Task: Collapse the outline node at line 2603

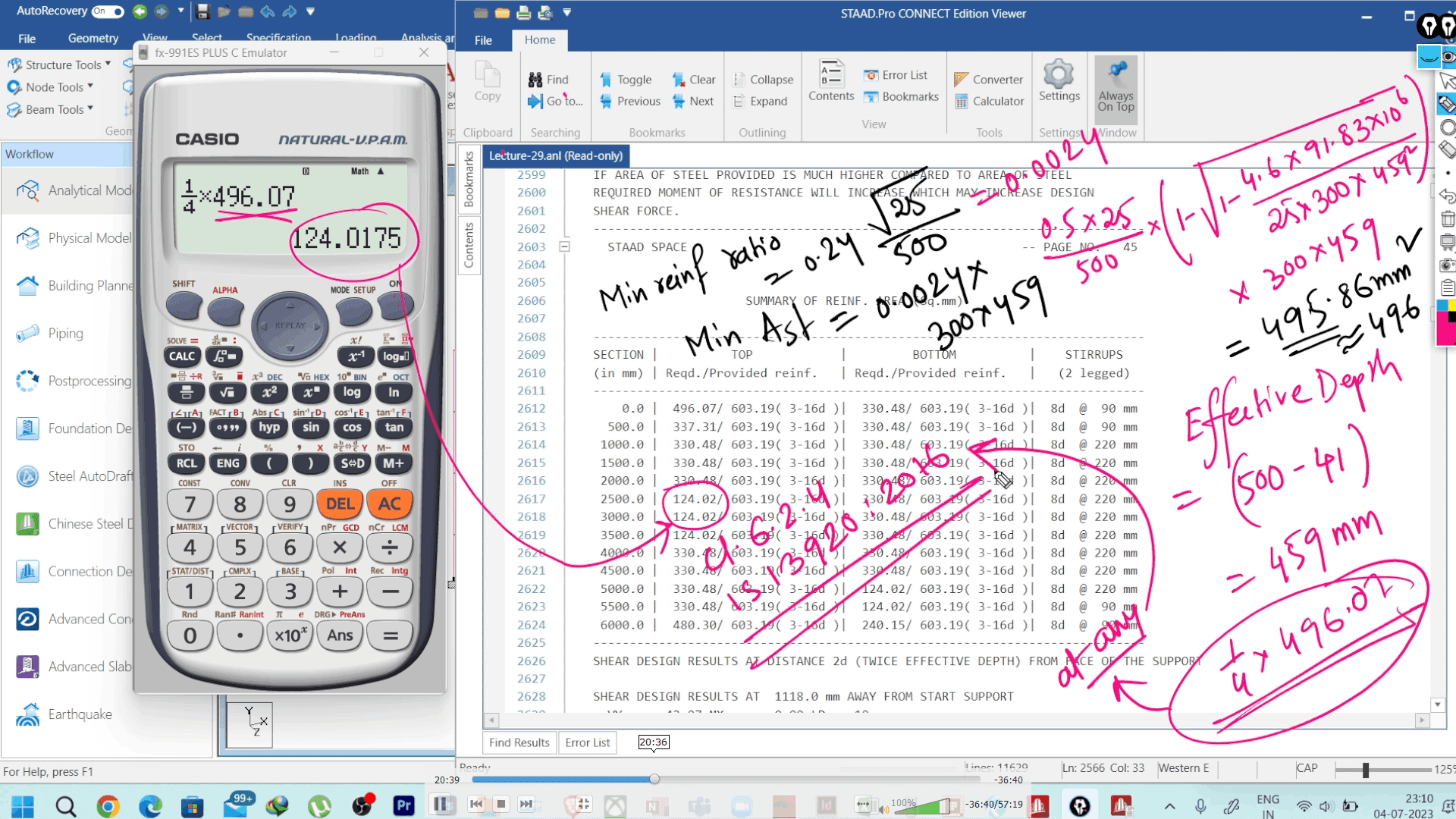Action: [x=564, y=246]
